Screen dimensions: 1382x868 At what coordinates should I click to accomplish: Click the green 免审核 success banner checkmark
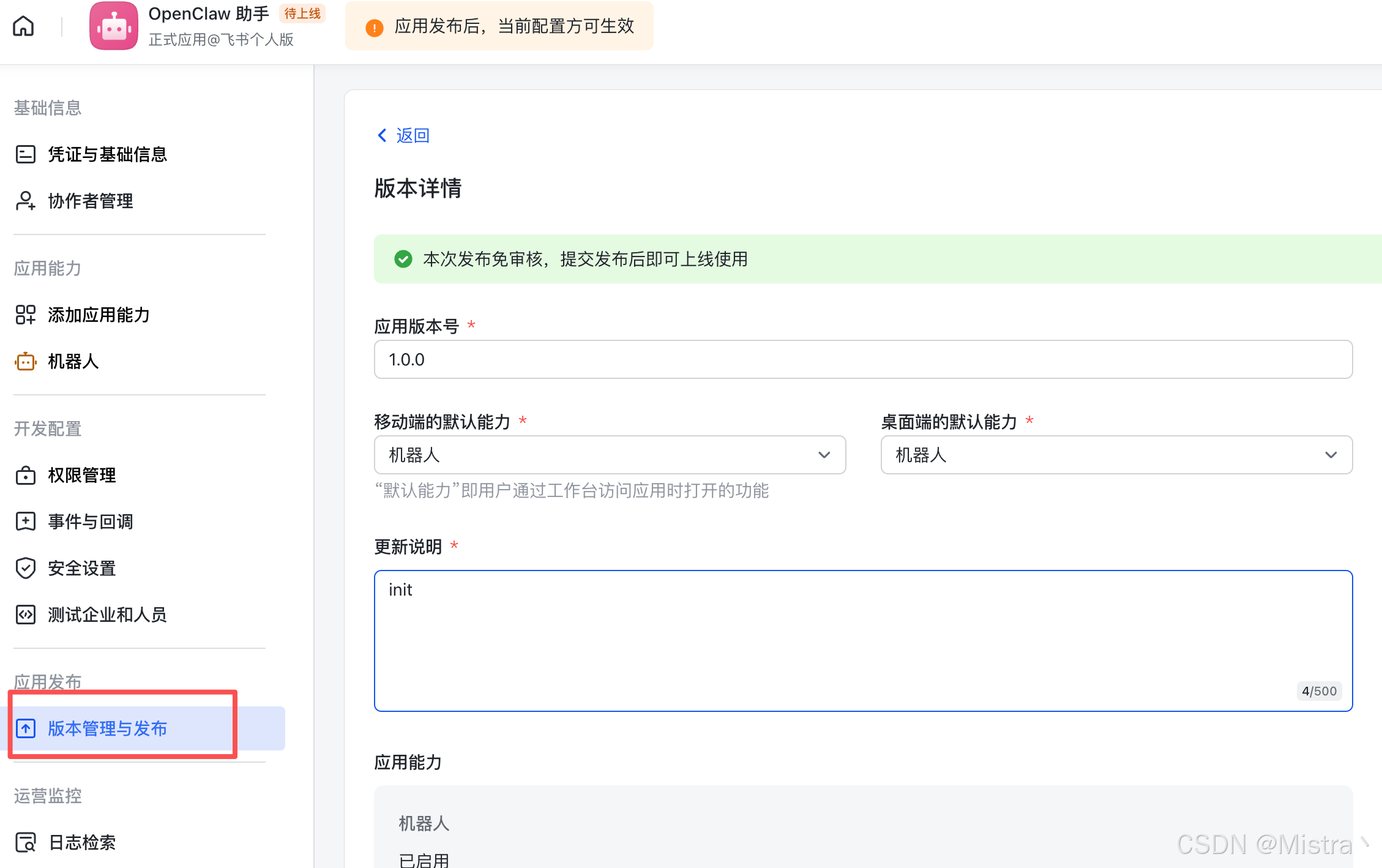pyautogui.click(x=403, y=259)
